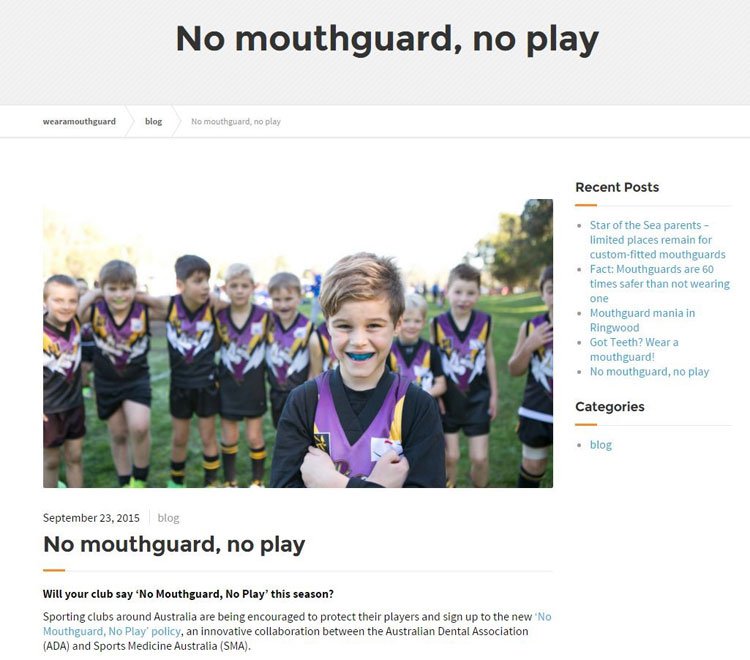Viewport: 750px width, 660px height.
Task: Select 'No mouthguard, no play' breadcrumb text
Action: click(236, 121)
